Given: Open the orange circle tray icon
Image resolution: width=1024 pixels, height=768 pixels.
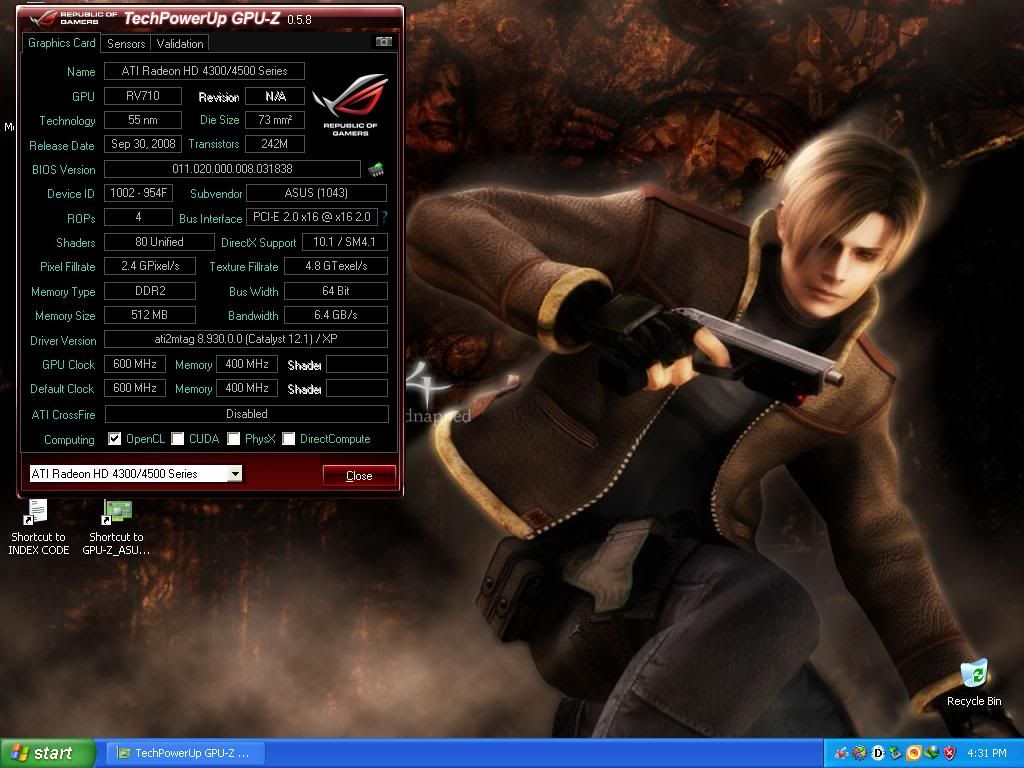Looking at the screenshot, I should pyautogui.click(x=914, y=753).
